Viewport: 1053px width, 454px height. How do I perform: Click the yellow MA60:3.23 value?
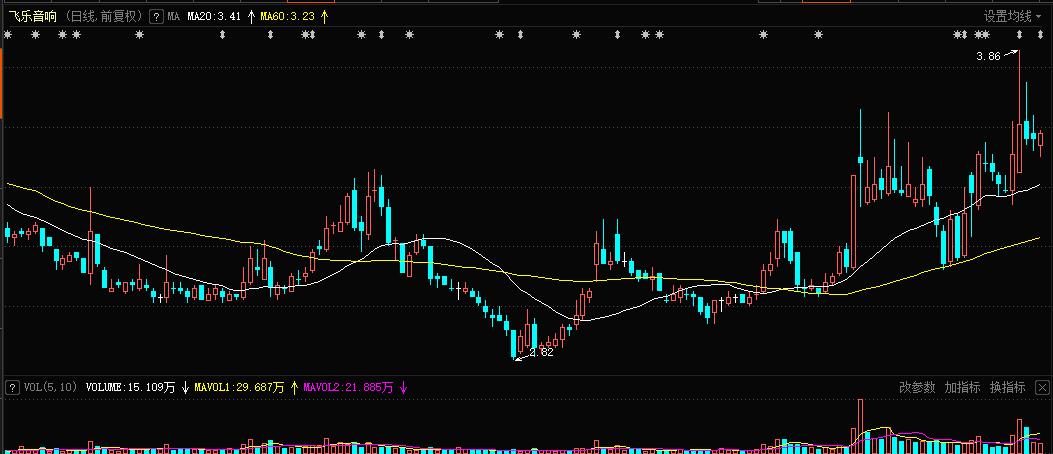point(287,17)
